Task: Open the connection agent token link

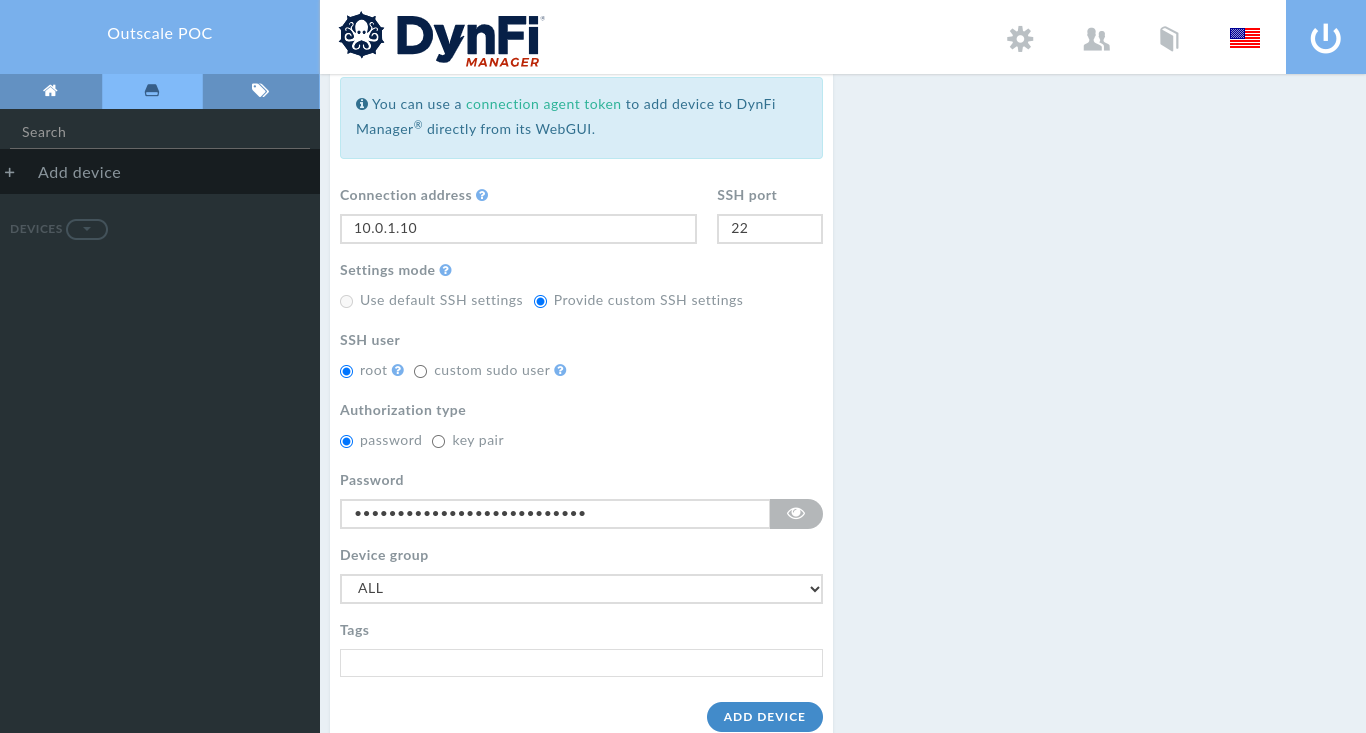Action: [544, 104]
